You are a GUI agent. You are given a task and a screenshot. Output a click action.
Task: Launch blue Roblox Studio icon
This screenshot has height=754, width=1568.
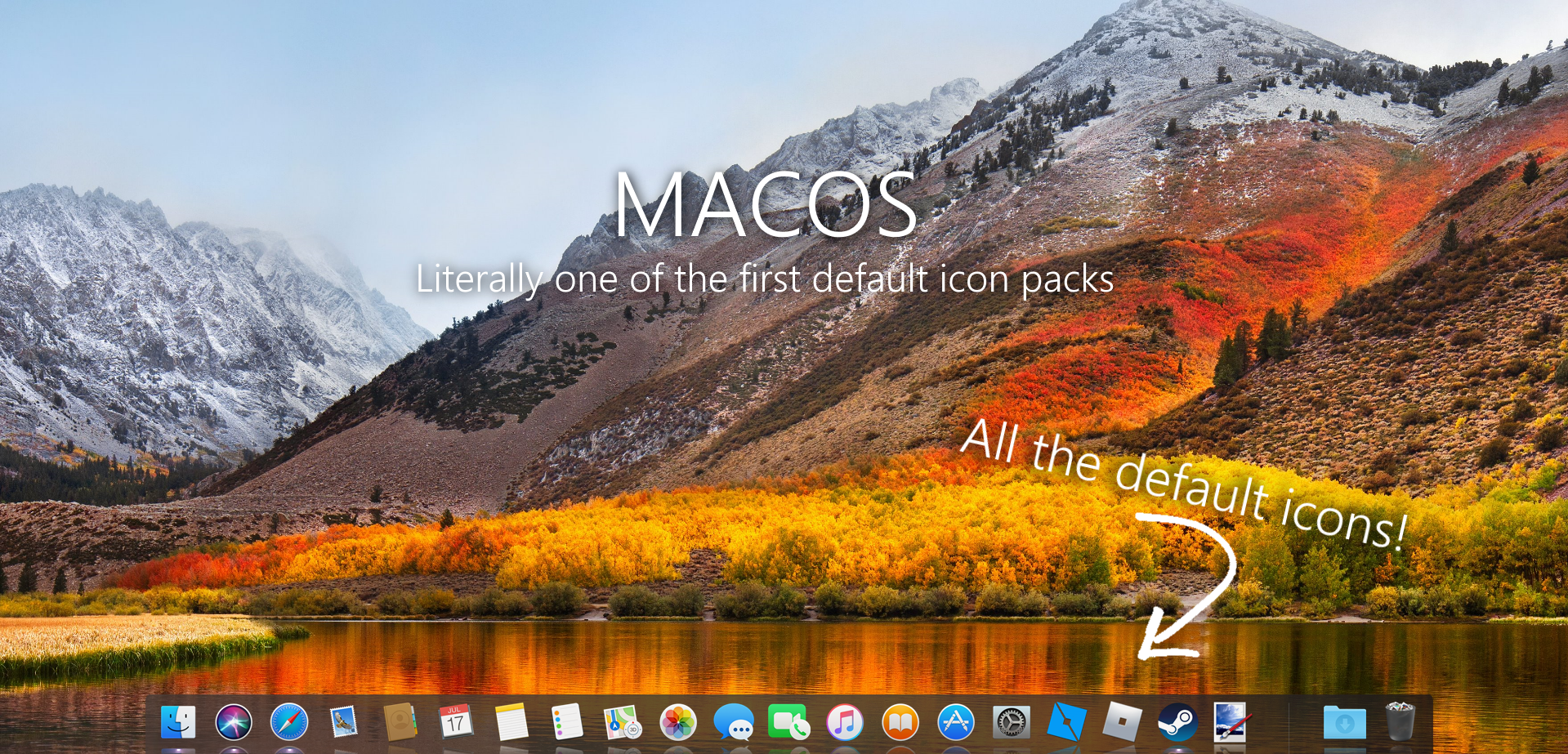pos(1067,722)
